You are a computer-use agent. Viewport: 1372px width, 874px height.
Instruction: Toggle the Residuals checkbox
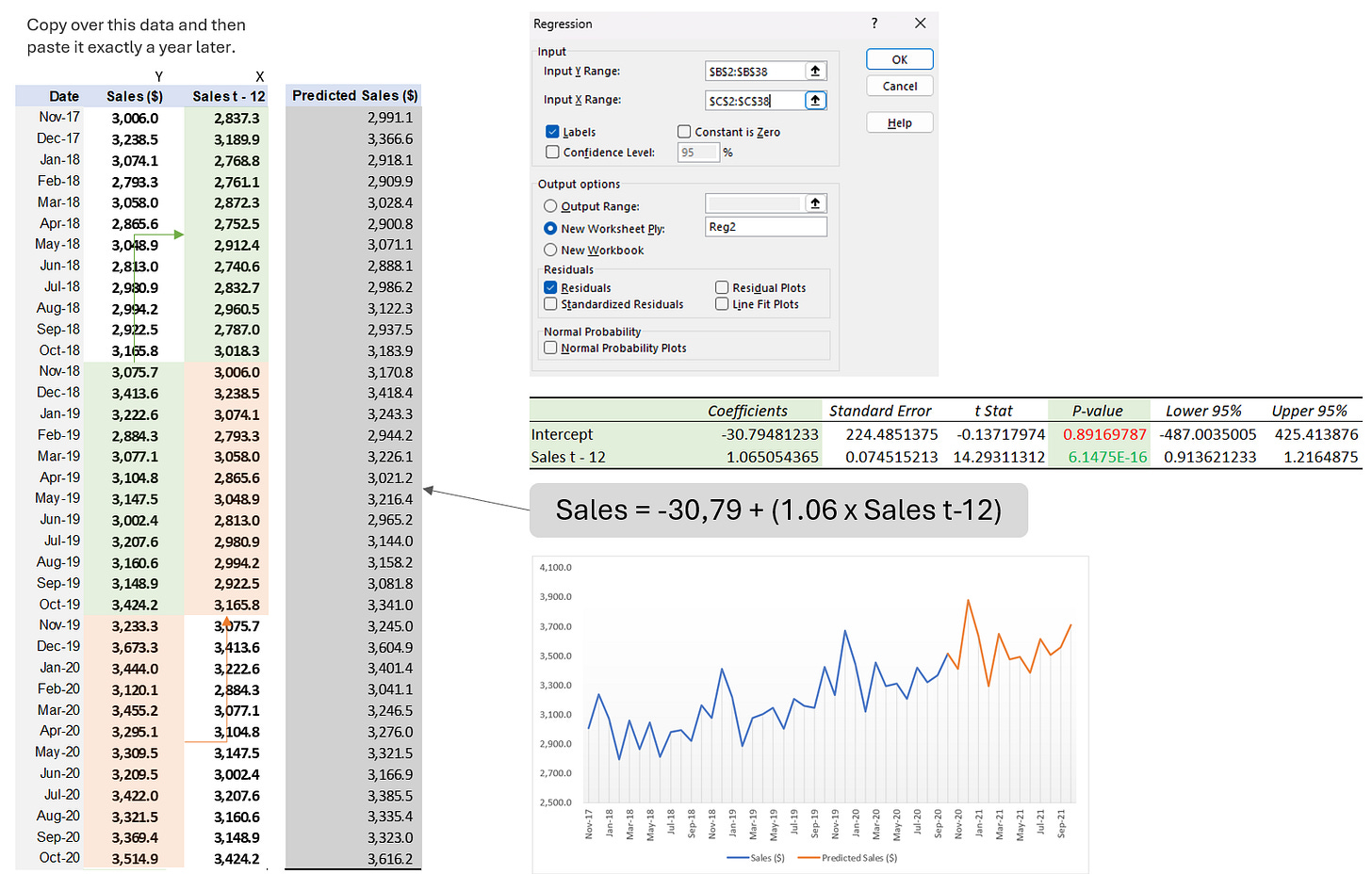tap(550, 287)
